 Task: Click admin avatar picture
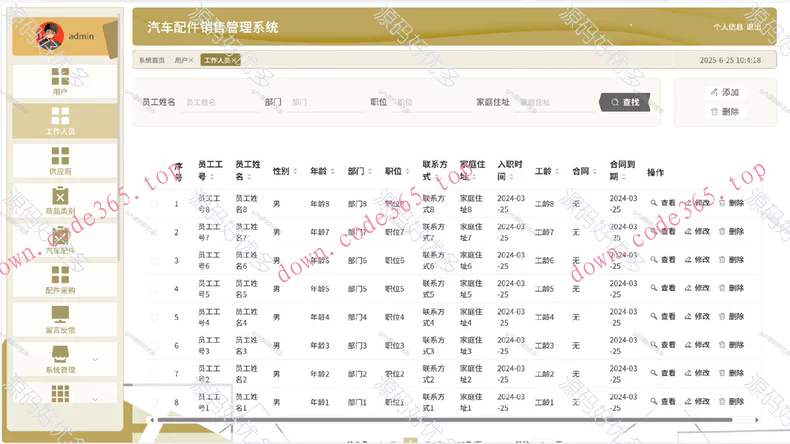coord(50,35)
